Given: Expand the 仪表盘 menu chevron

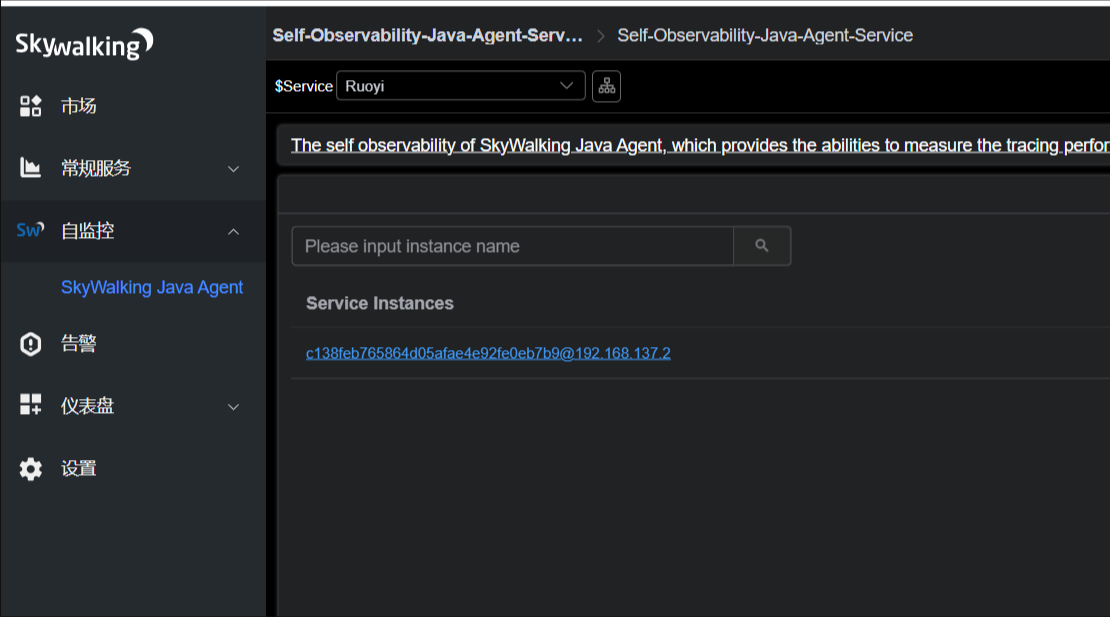Looking at the screenshot, I should point(234,407).
